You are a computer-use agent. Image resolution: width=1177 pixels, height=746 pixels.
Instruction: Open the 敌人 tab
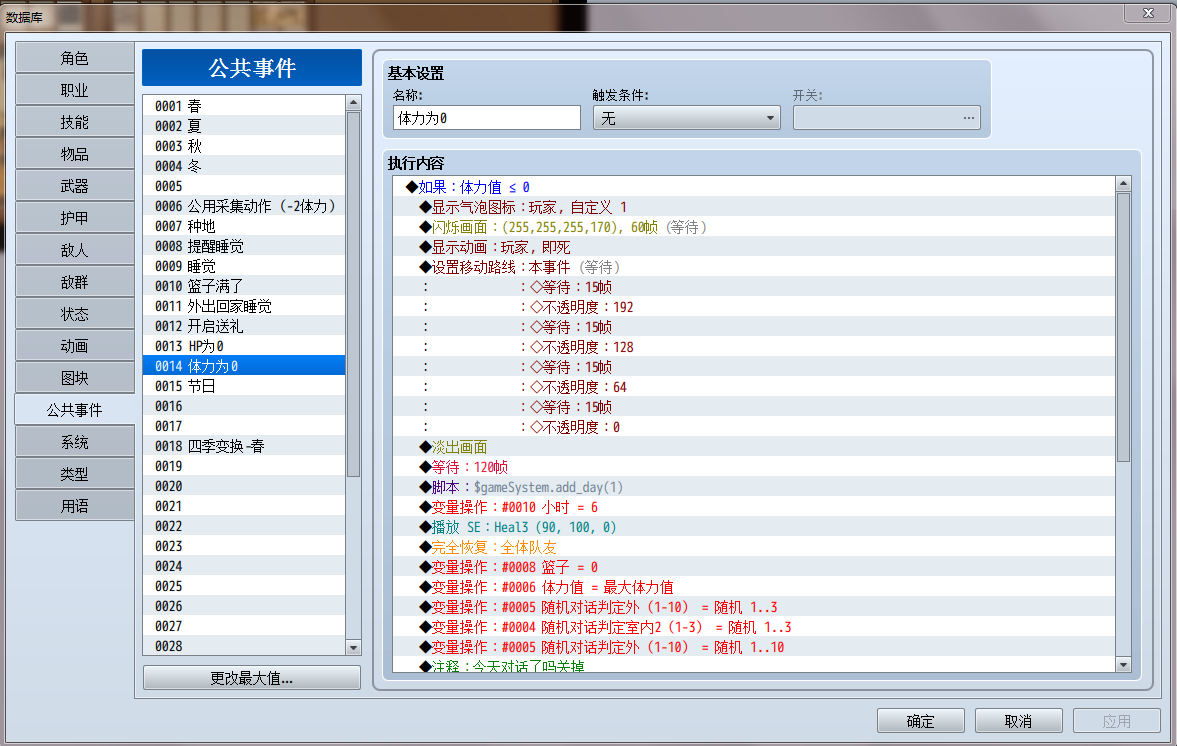point(74,250)
